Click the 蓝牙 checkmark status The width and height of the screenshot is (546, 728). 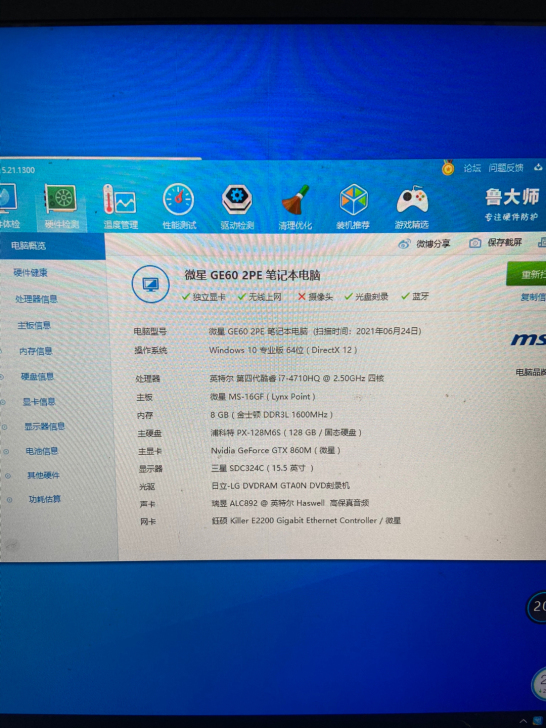(x=415, y=296)
